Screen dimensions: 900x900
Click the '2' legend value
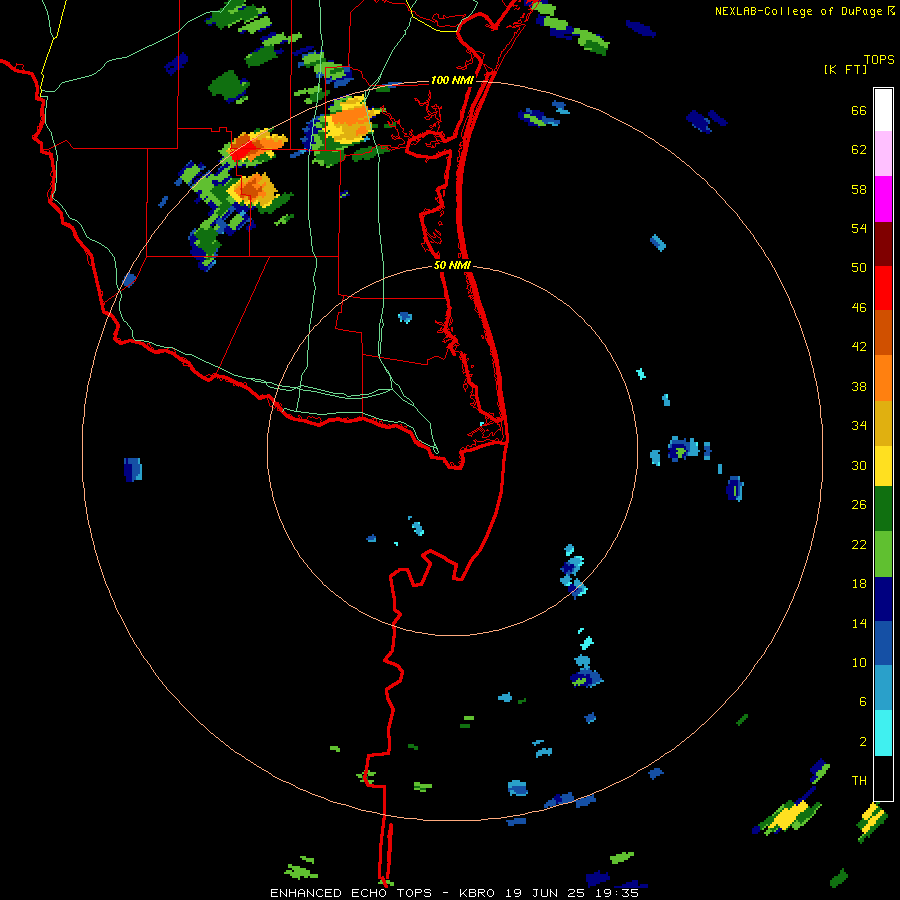click(863, 742)
